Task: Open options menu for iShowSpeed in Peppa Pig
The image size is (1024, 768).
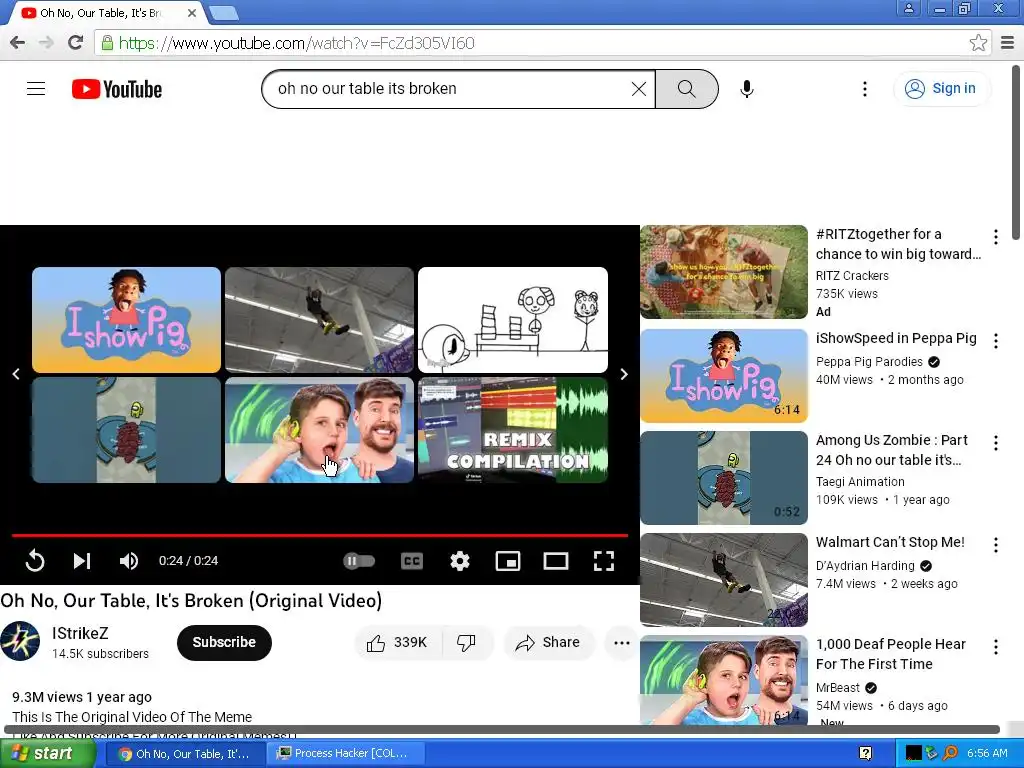Action: (x=995, y=341)
